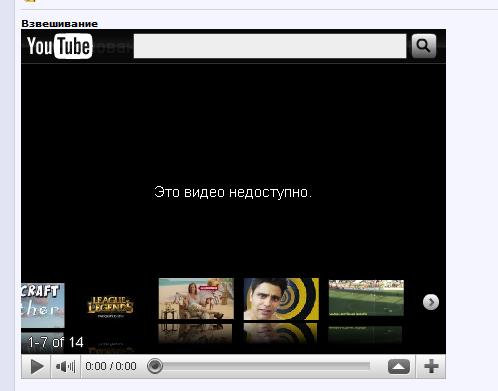Click the YouTube logo
The width and height of the screenshot is (498, 391).
60,46
